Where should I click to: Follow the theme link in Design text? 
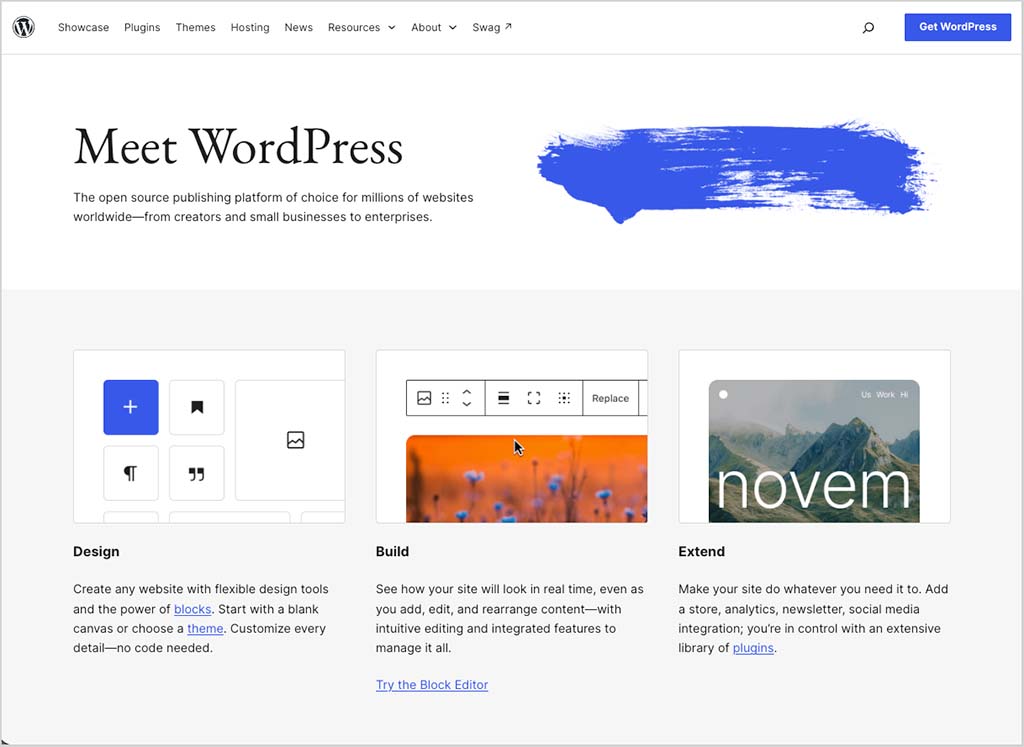205,629
